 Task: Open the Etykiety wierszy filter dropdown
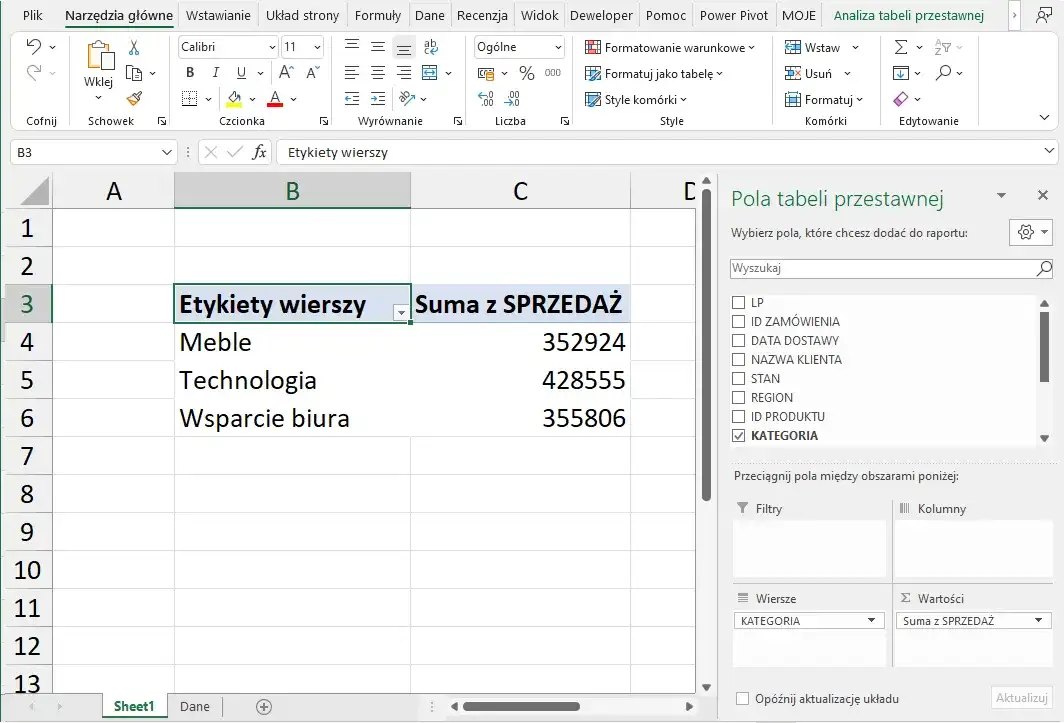[401, 313]
